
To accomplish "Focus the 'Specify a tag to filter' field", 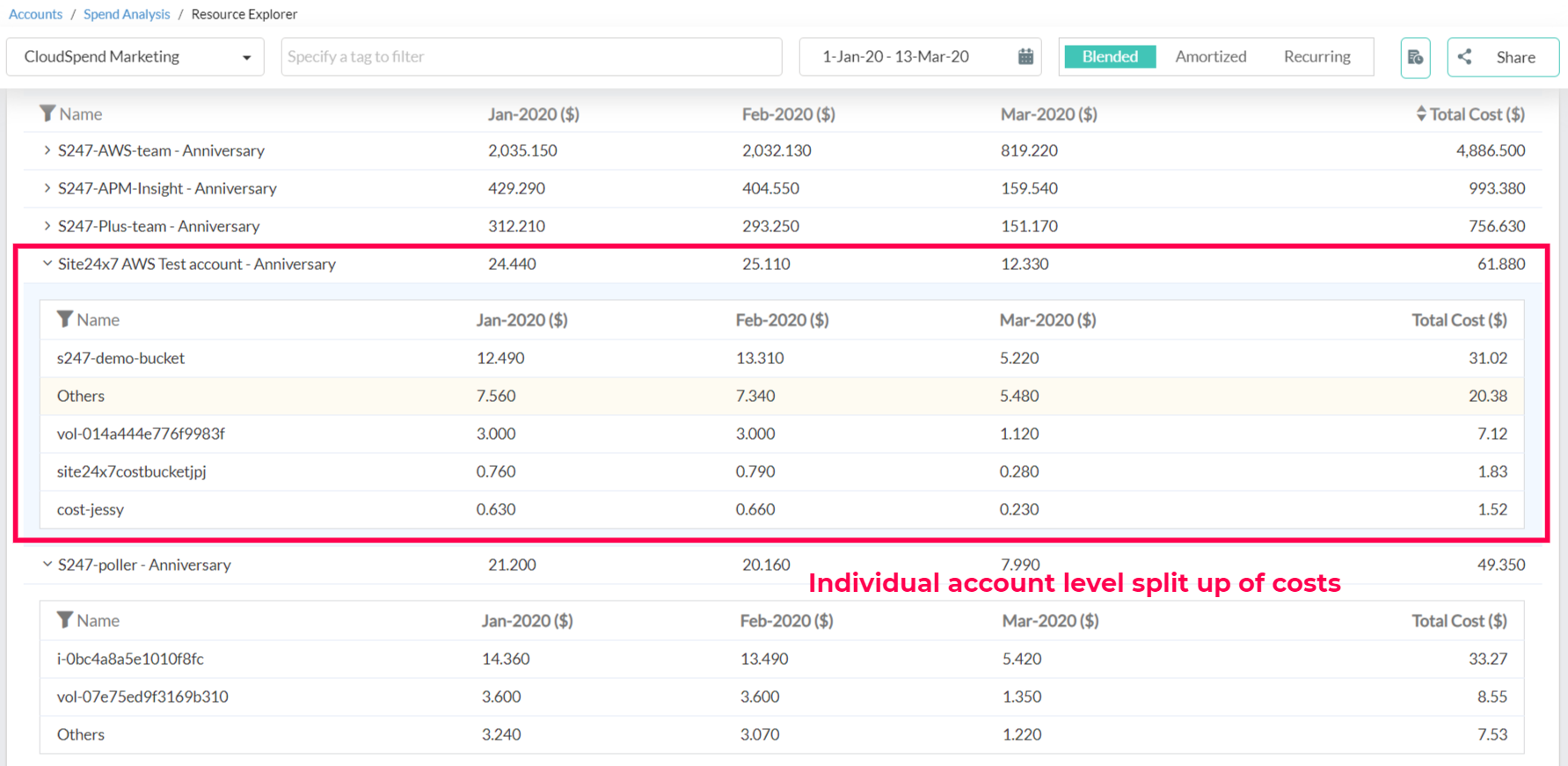I will tap(531, 57).
